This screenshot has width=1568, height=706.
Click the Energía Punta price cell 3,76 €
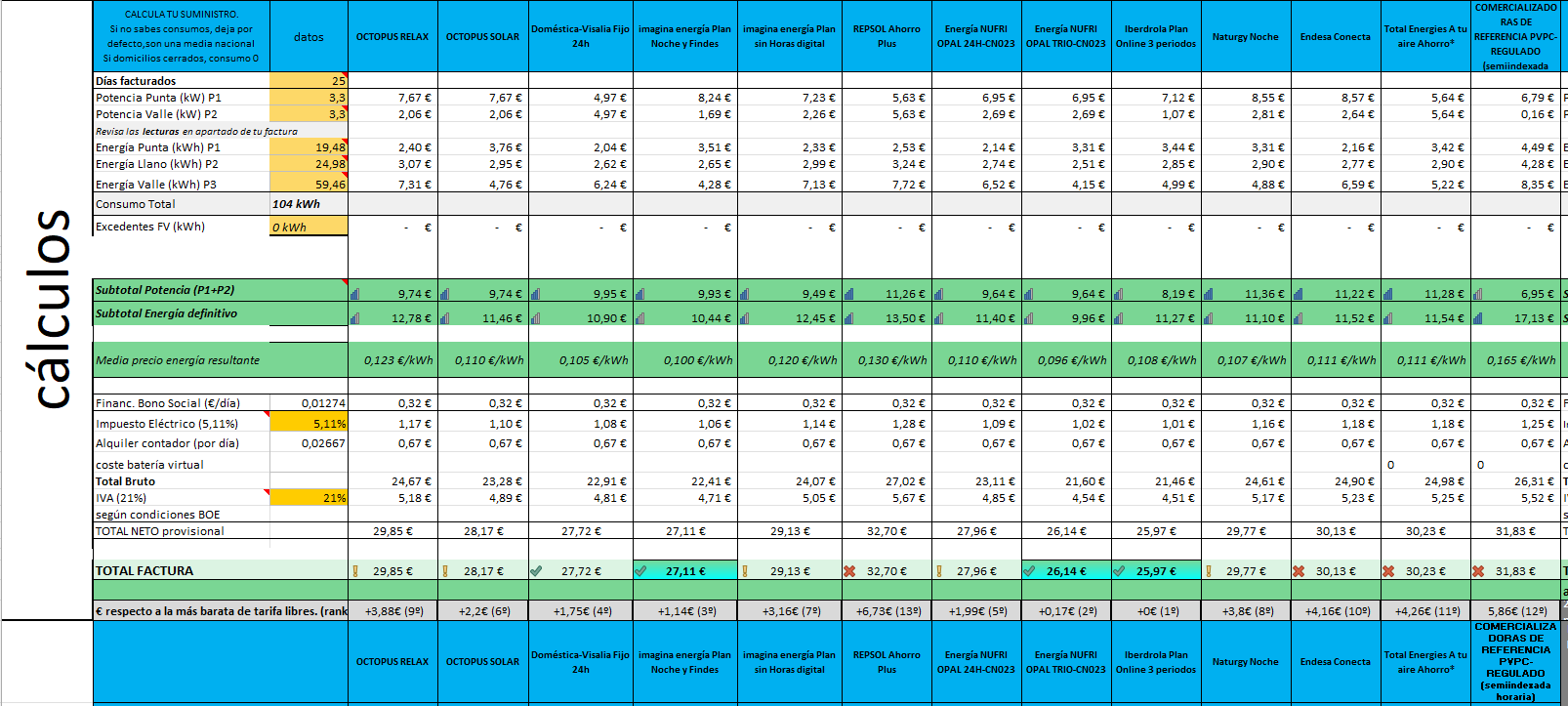[483, 147]
